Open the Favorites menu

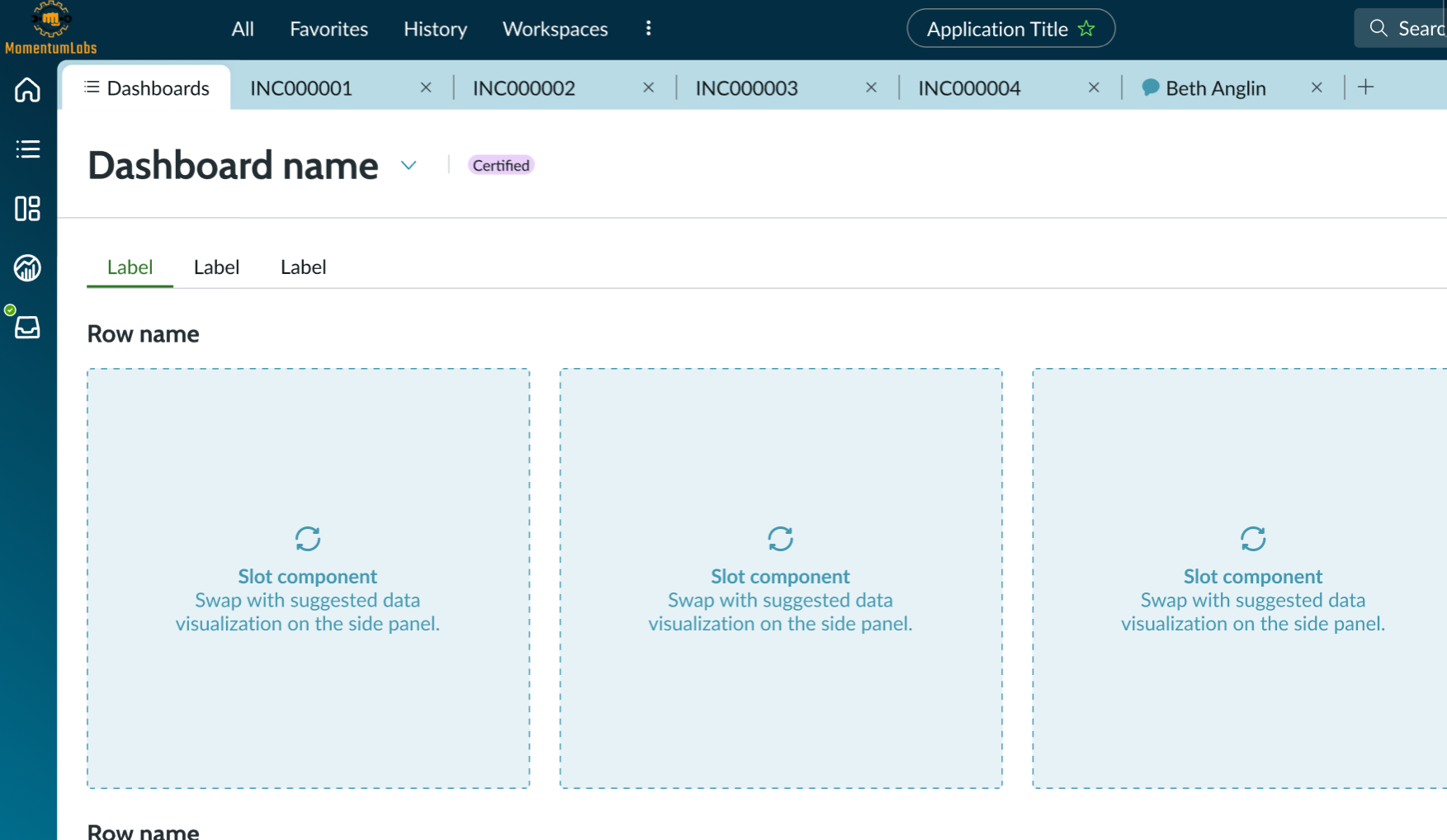pos(329,29)
